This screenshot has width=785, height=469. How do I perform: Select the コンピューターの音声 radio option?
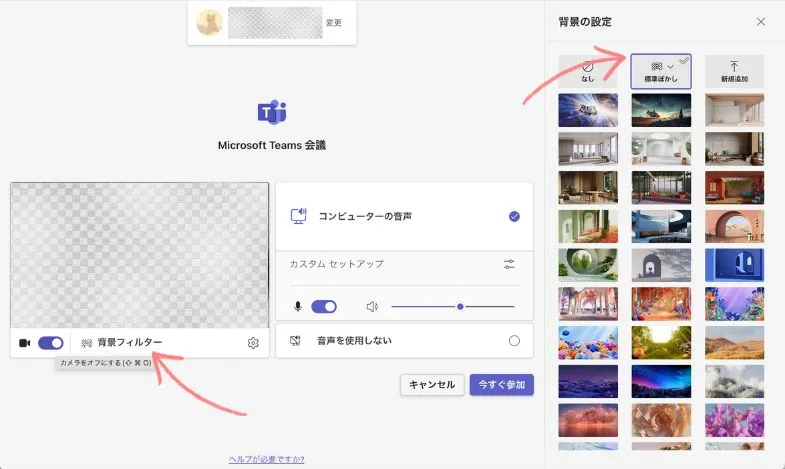click(x=514, y=216)
